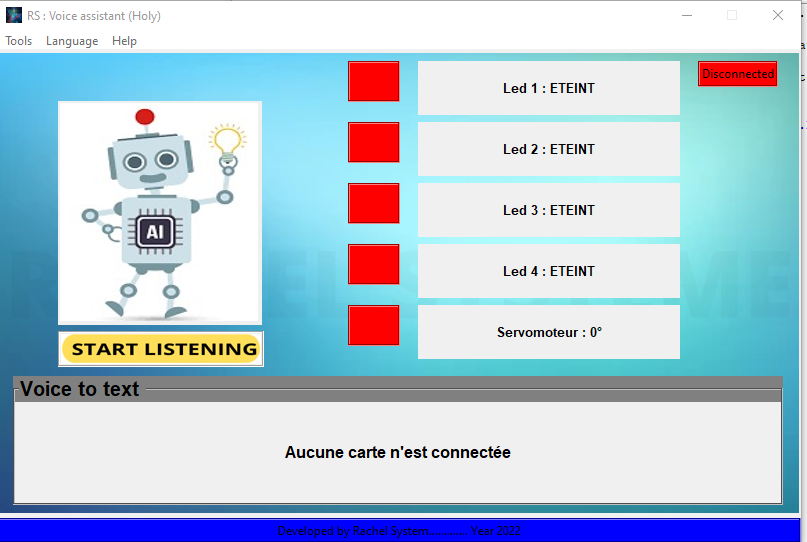807x542 pixels.
Task: Click the Led 1 : ETEINT button
Action: click(x=549, y=88)
